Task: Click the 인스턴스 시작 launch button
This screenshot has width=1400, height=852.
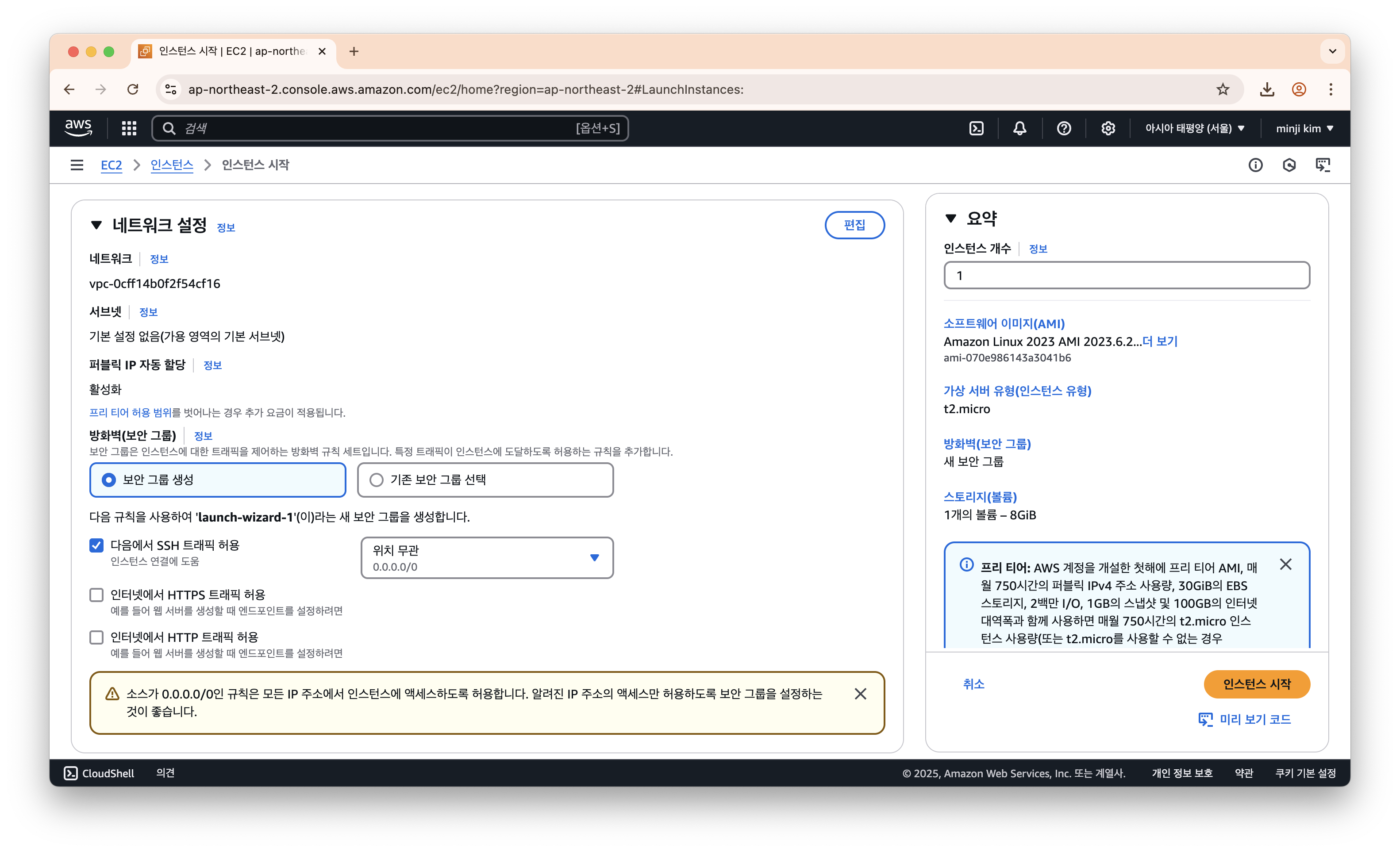Action: point(1257,684)
